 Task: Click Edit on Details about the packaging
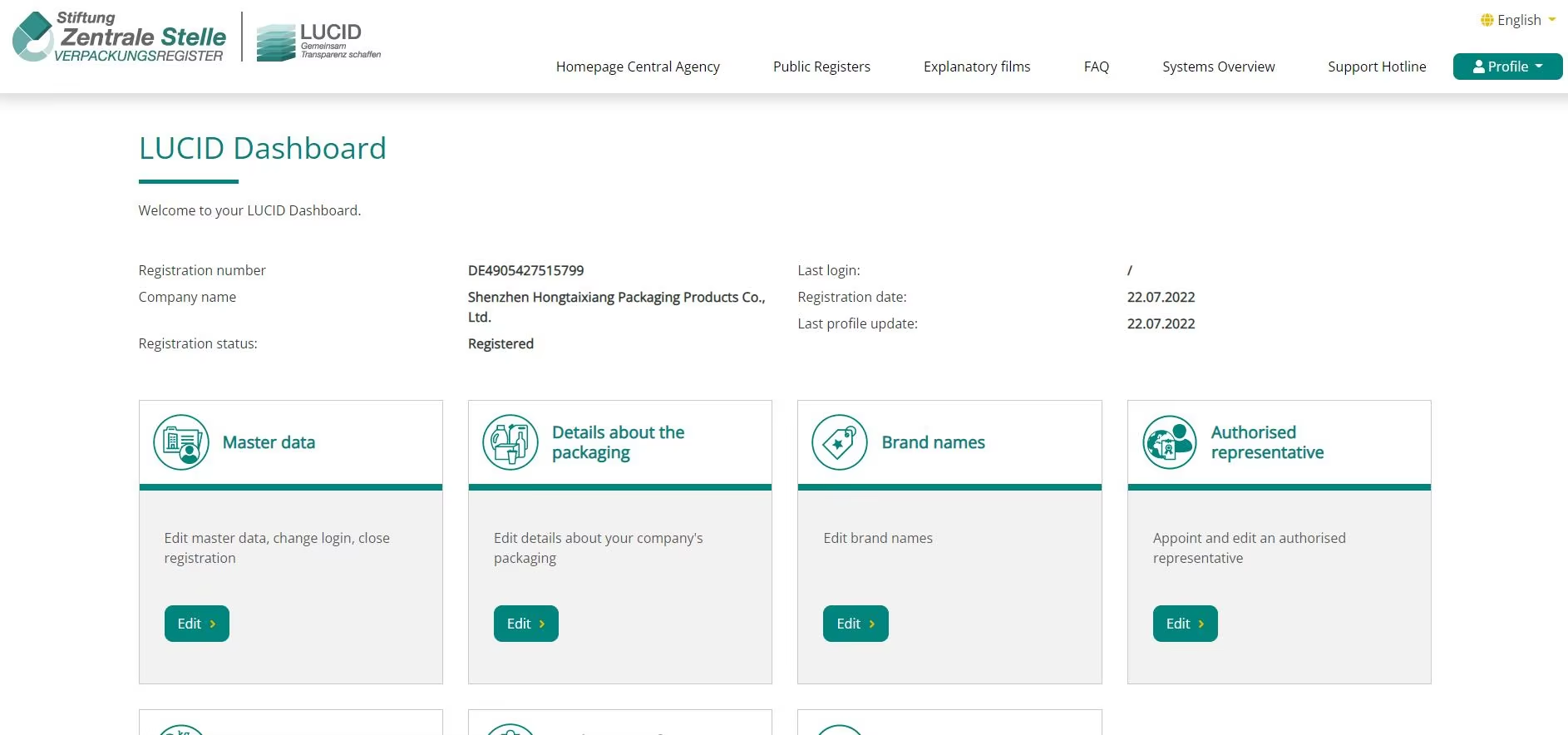(x=526, y=624)
